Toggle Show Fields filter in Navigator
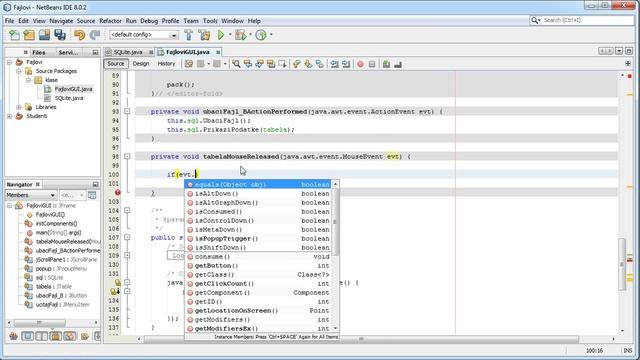Image resolution: width=640 pixels, height=360 pixels. pyautogui.click(x=27, y=336)
